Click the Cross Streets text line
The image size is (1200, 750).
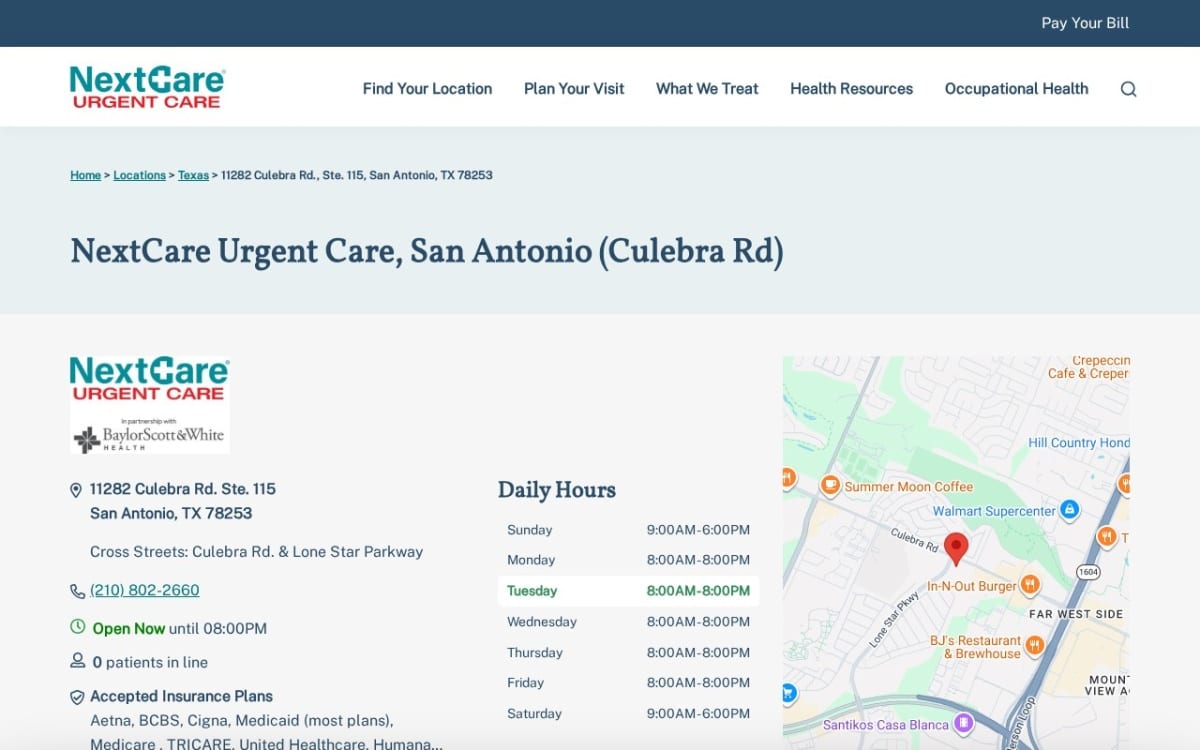coord(256,552)
